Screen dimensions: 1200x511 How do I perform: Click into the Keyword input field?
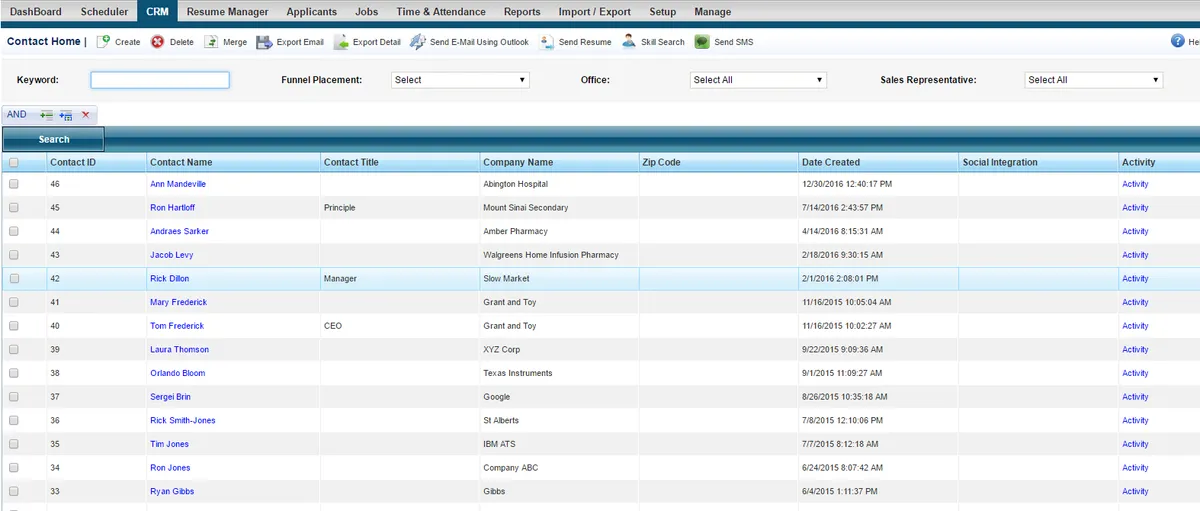coord(160,80)
